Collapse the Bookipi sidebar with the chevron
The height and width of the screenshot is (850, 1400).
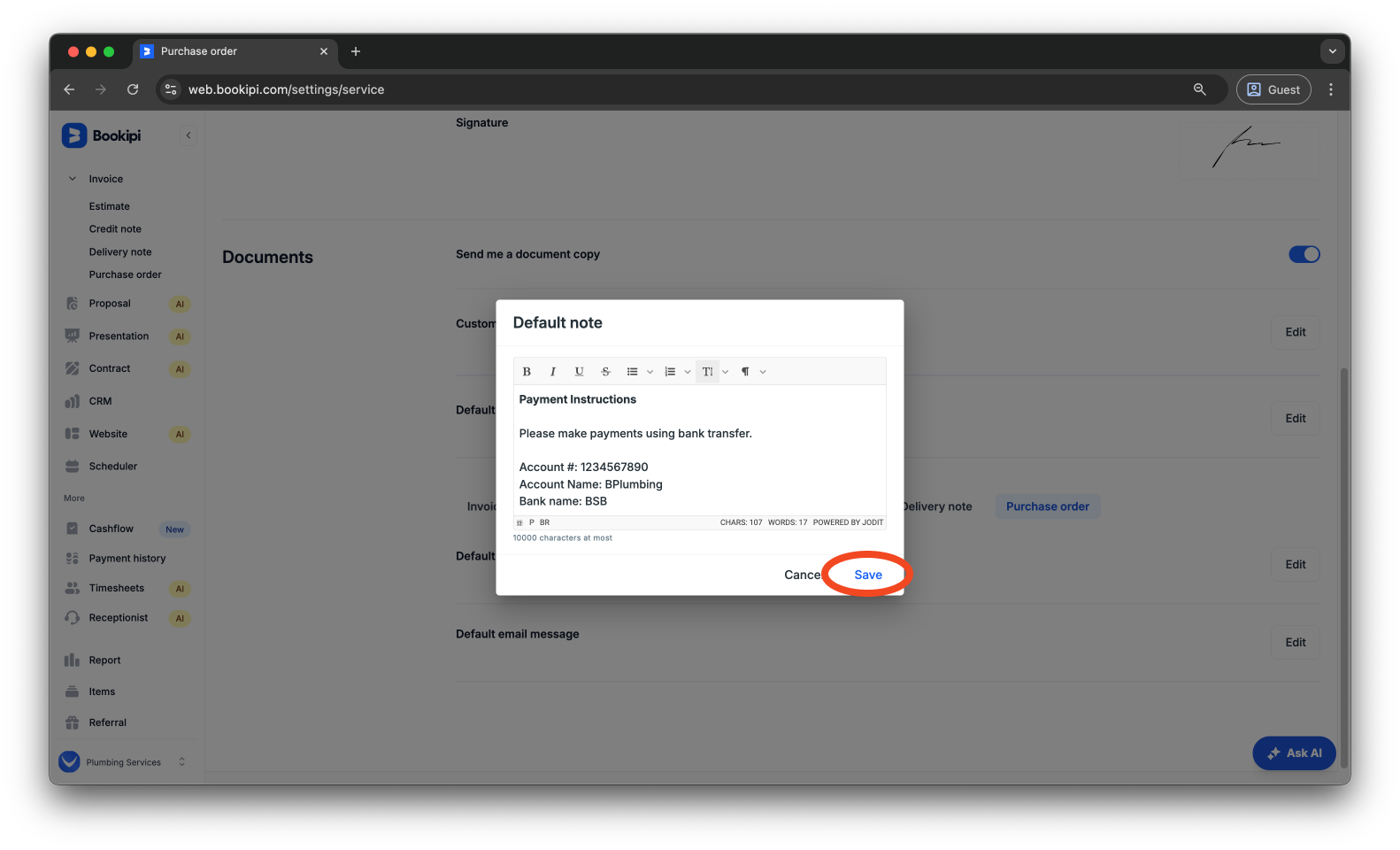188,135
